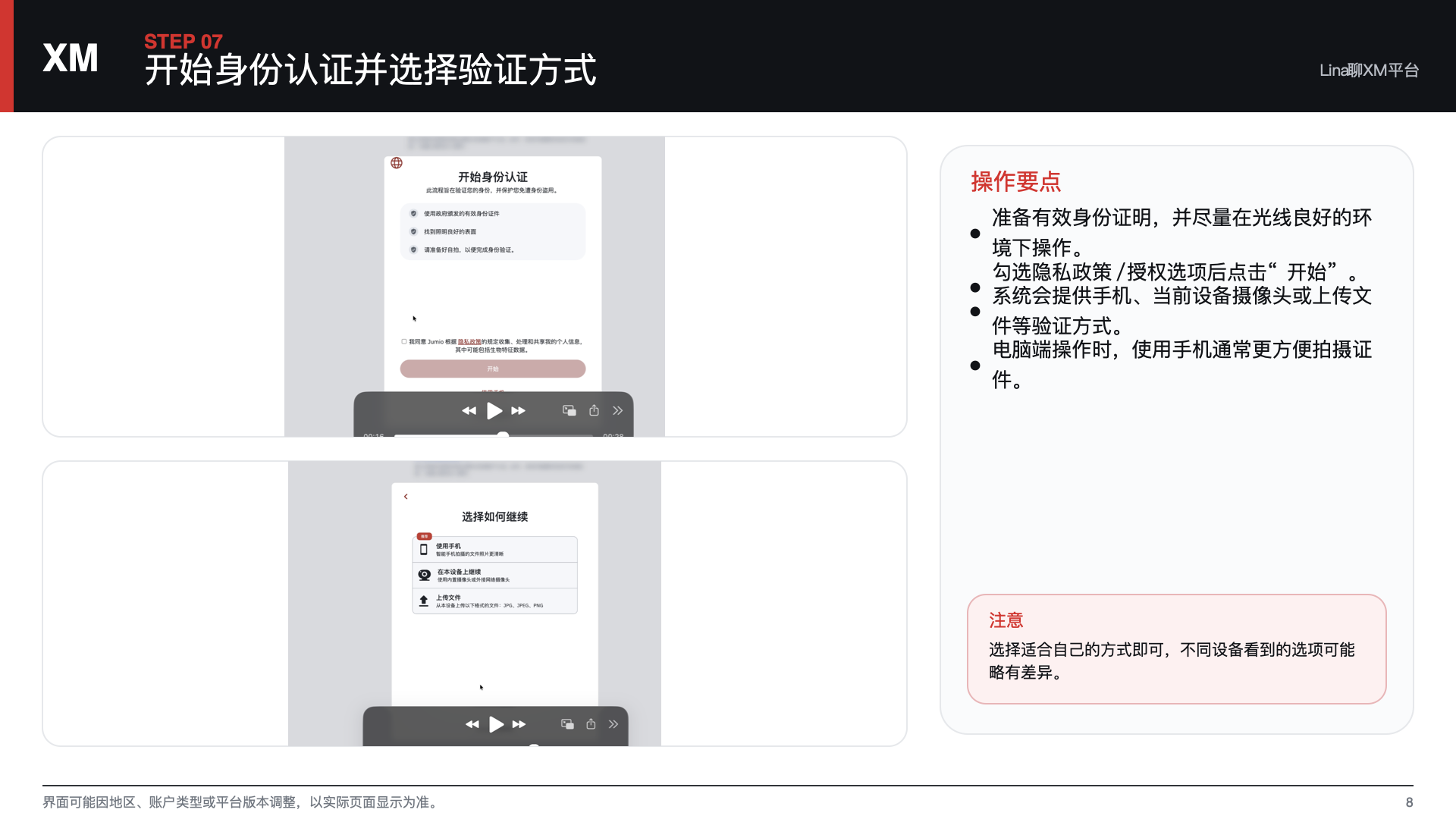Click the progress knob on the 开始身份认证 video
Image resolution: width=1456 pixels, height=819 pixels.
click(x=503, y=435)
